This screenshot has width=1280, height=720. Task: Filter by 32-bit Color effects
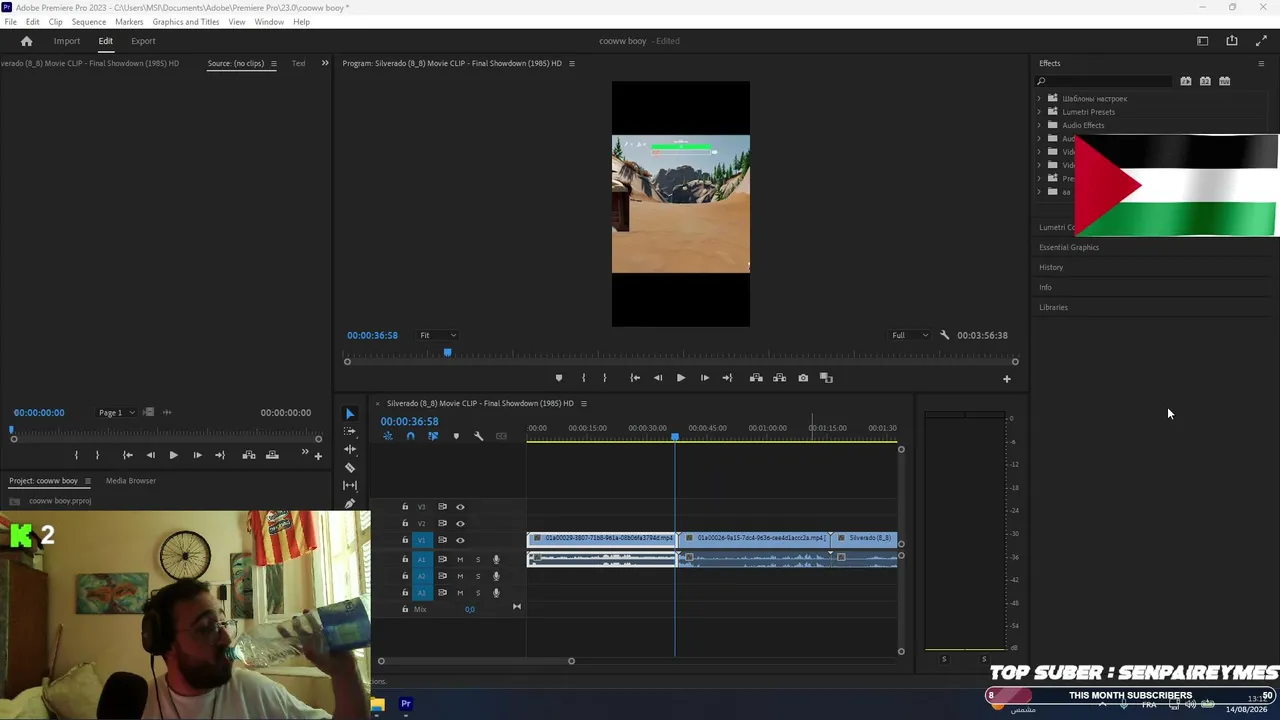[1205, 81]
